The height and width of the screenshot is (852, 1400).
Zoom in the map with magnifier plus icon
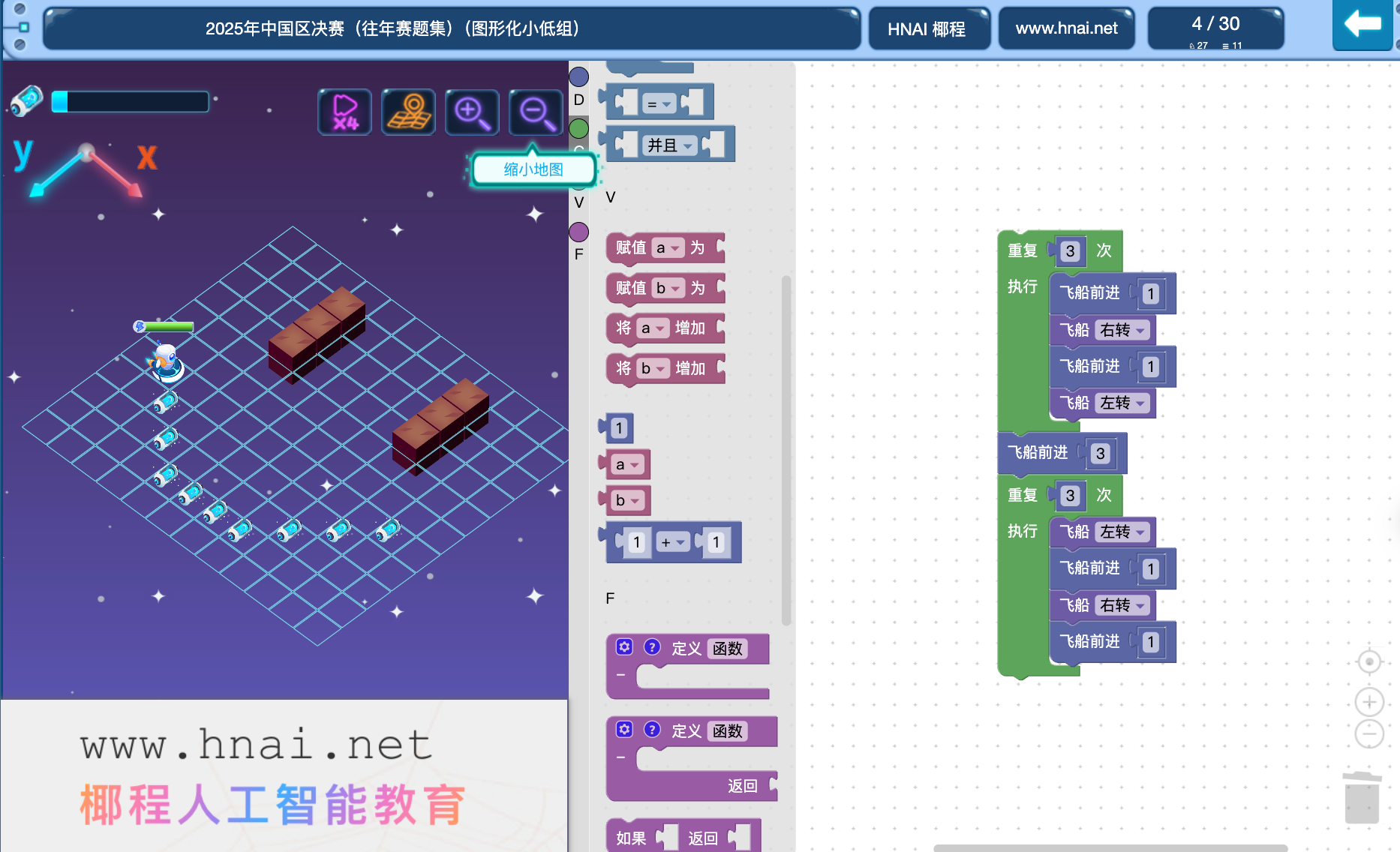click(471, 112)
